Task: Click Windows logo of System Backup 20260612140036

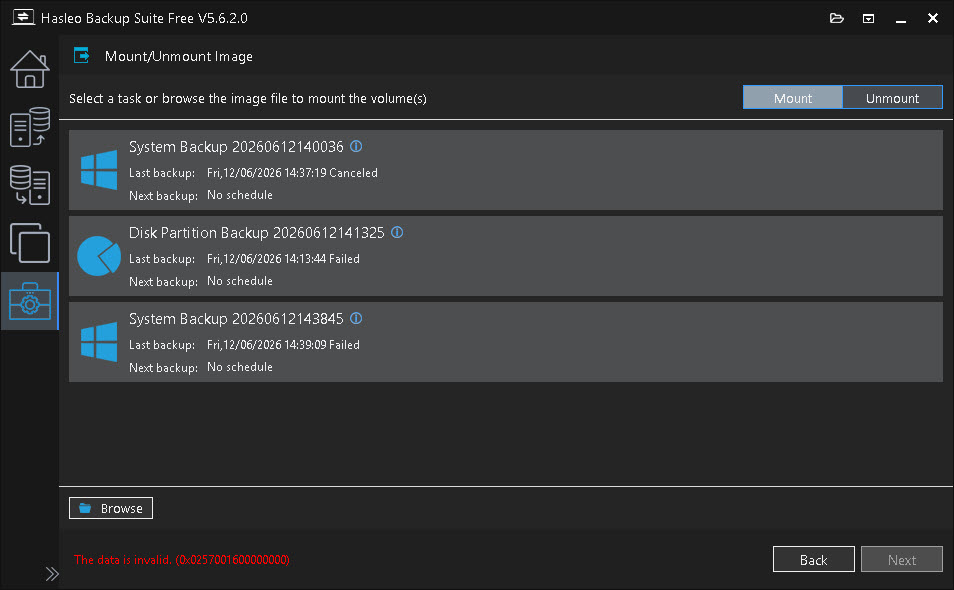Action: click(99, 170)
